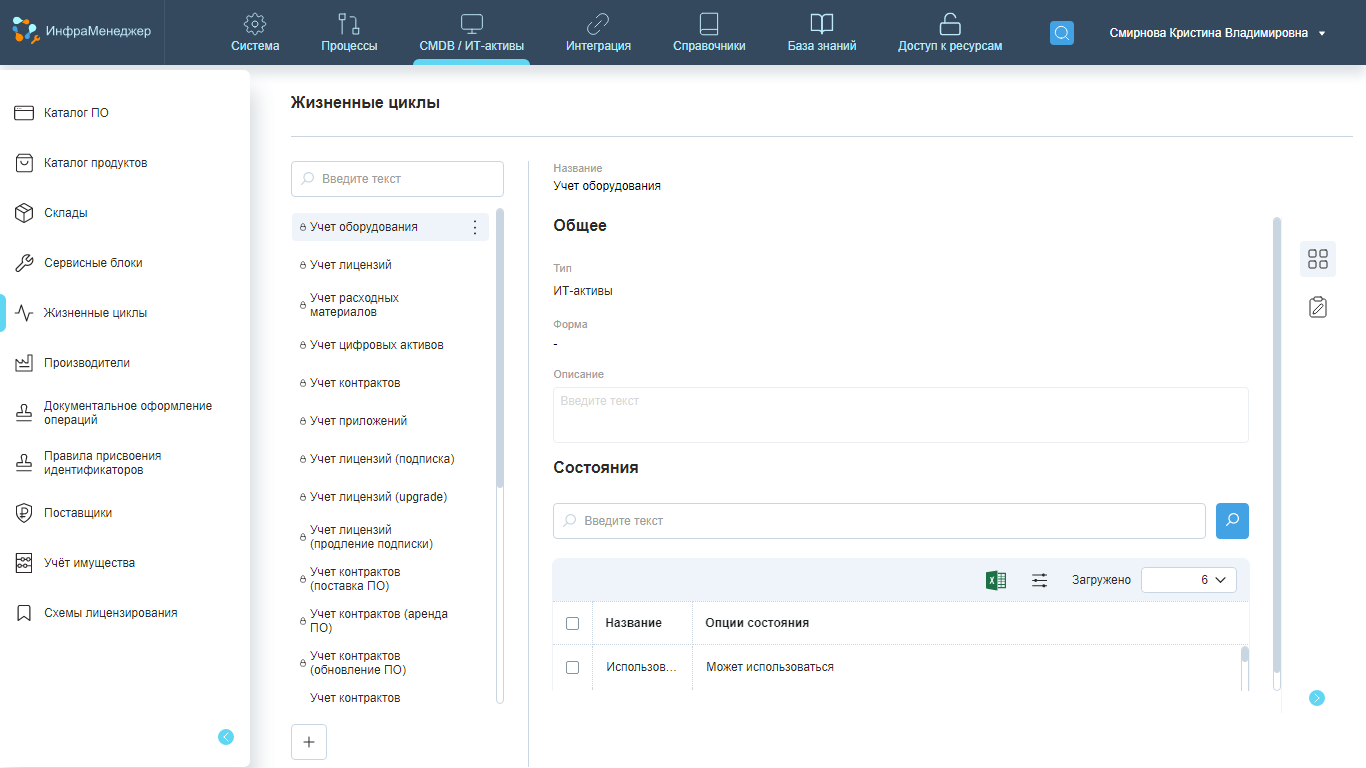Select Учет оборудования lifecycle
The width and height of the screenshot is (1366, 768).
(364, 227)
